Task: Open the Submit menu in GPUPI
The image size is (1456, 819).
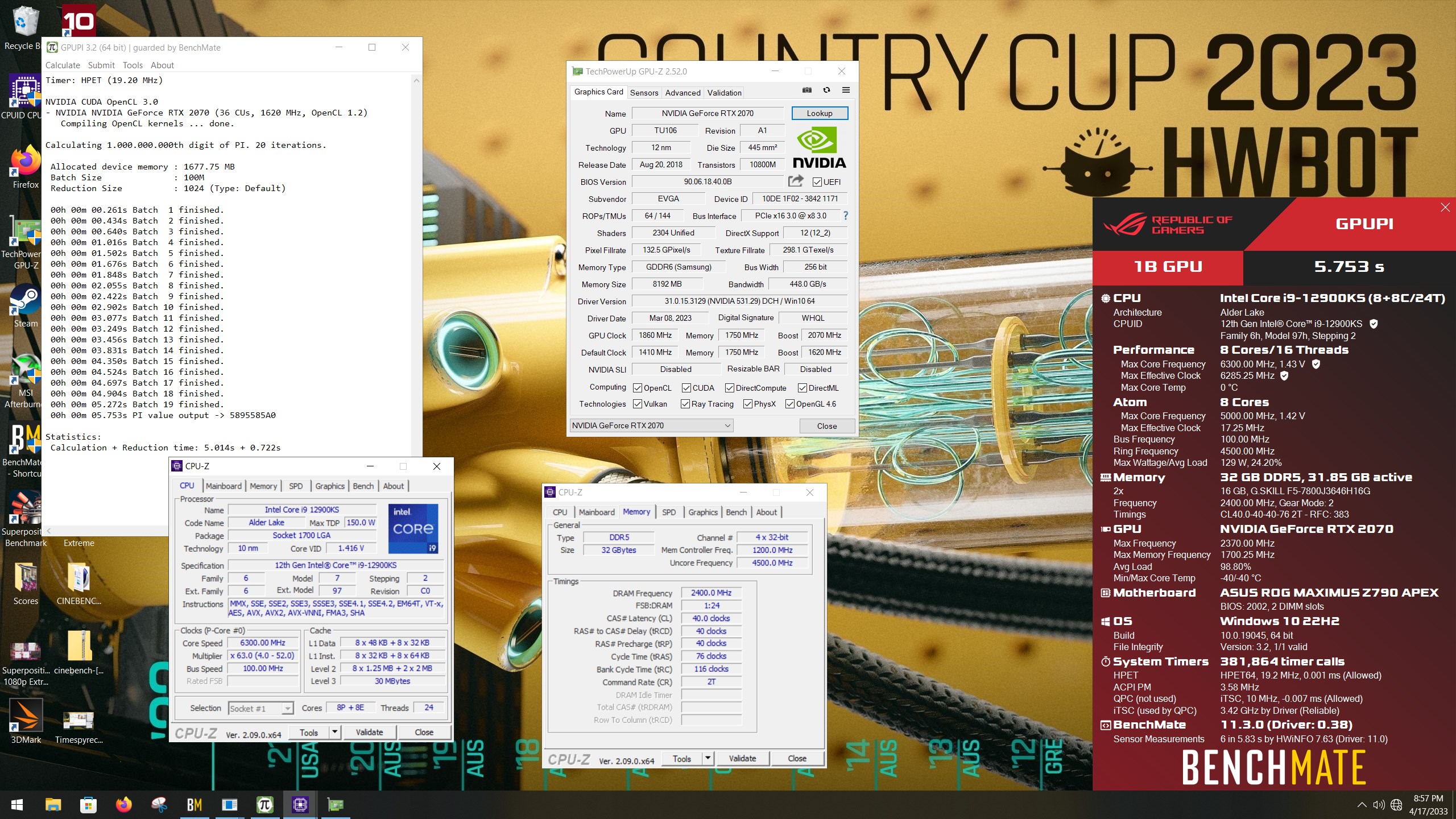Action: pos(101,65)
